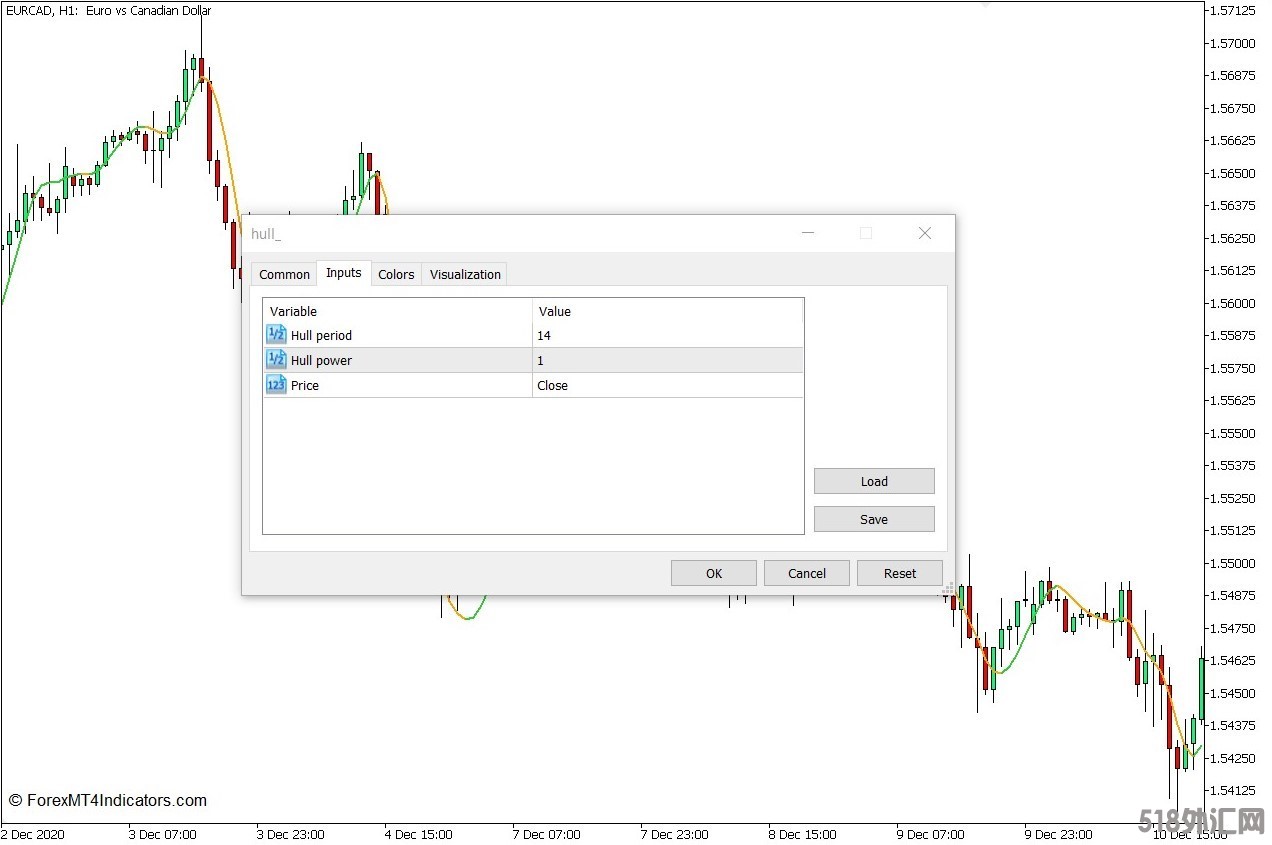This screenshot has width=1272, height=845.
Task: Click the Price enum 123 icon
Action: pos(276,385)
